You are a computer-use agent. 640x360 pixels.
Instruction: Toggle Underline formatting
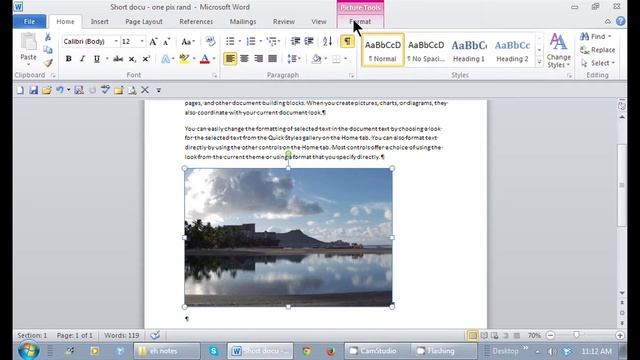pos(96,59)
